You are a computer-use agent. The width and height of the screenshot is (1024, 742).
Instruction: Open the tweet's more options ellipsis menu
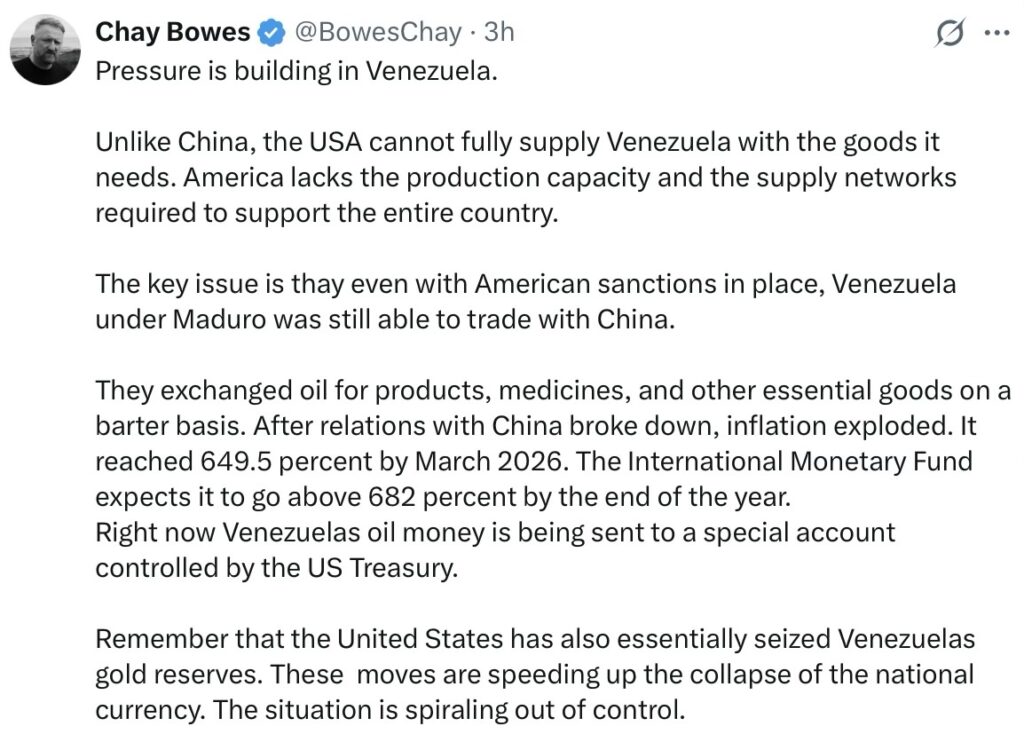[997, 33]
